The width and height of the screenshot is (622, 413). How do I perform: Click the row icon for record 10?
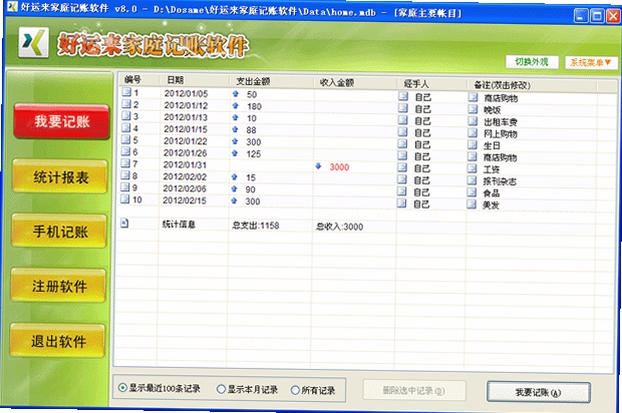pyautogui.click(x=125, y=199)
